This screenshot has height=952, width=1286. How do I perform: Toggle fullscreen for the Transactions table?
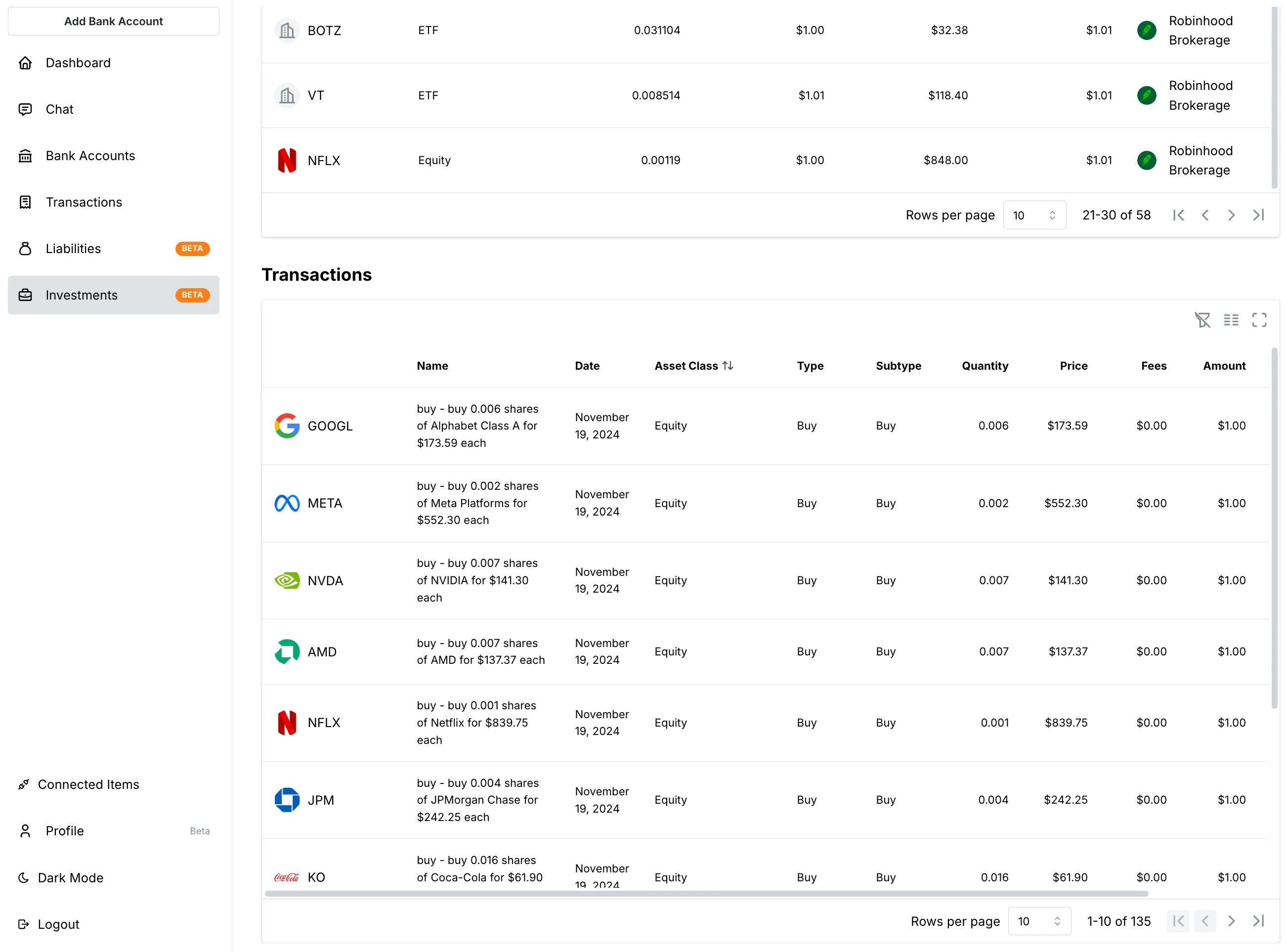(1259, 320)
